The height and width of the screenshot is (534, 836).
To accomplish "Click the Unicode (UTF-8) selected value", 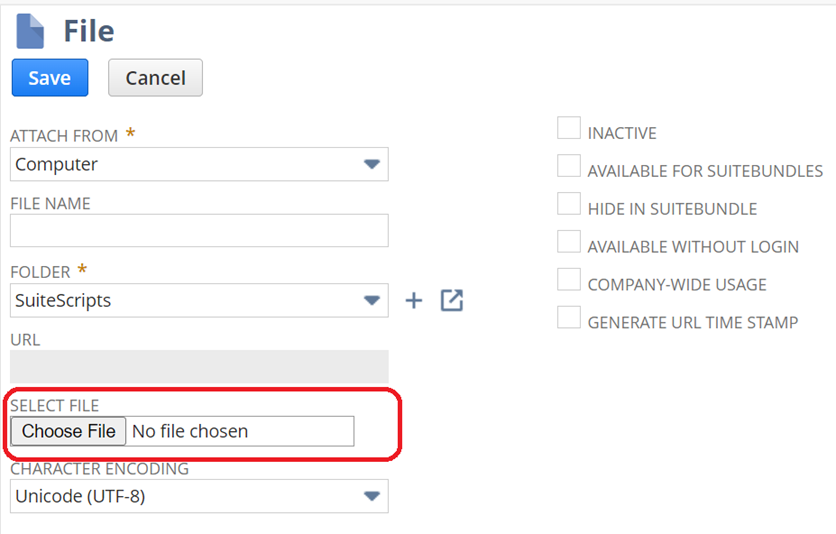I will point(80,496).
